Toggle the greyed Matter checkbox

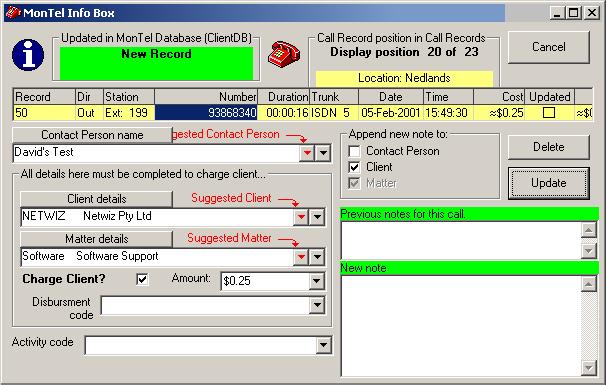pos(354,183)
